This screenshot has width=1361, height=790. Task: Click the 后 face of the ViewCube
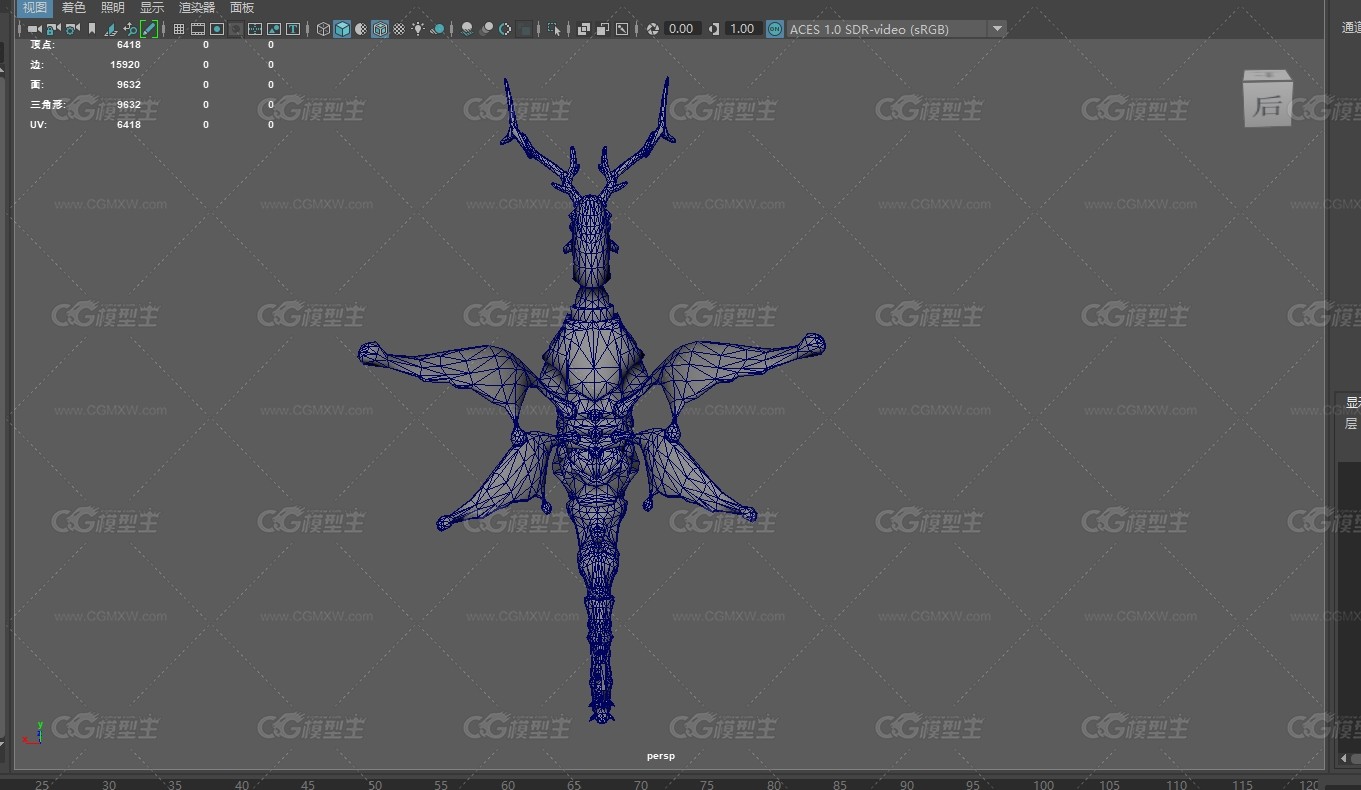(x=1267, y=104)
